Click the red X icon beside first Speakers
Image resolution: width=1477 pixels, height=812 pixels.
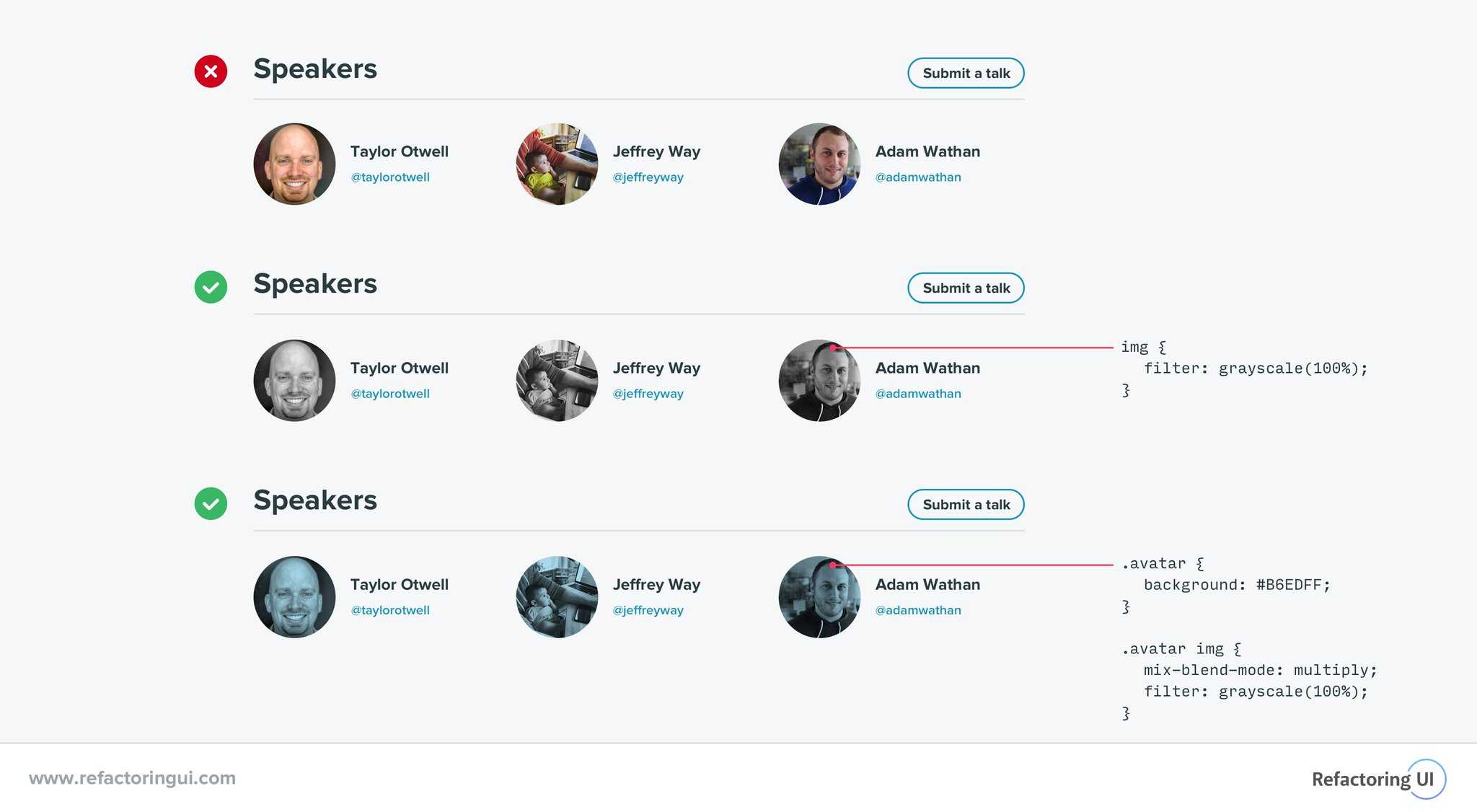click(x=211, y=71)
